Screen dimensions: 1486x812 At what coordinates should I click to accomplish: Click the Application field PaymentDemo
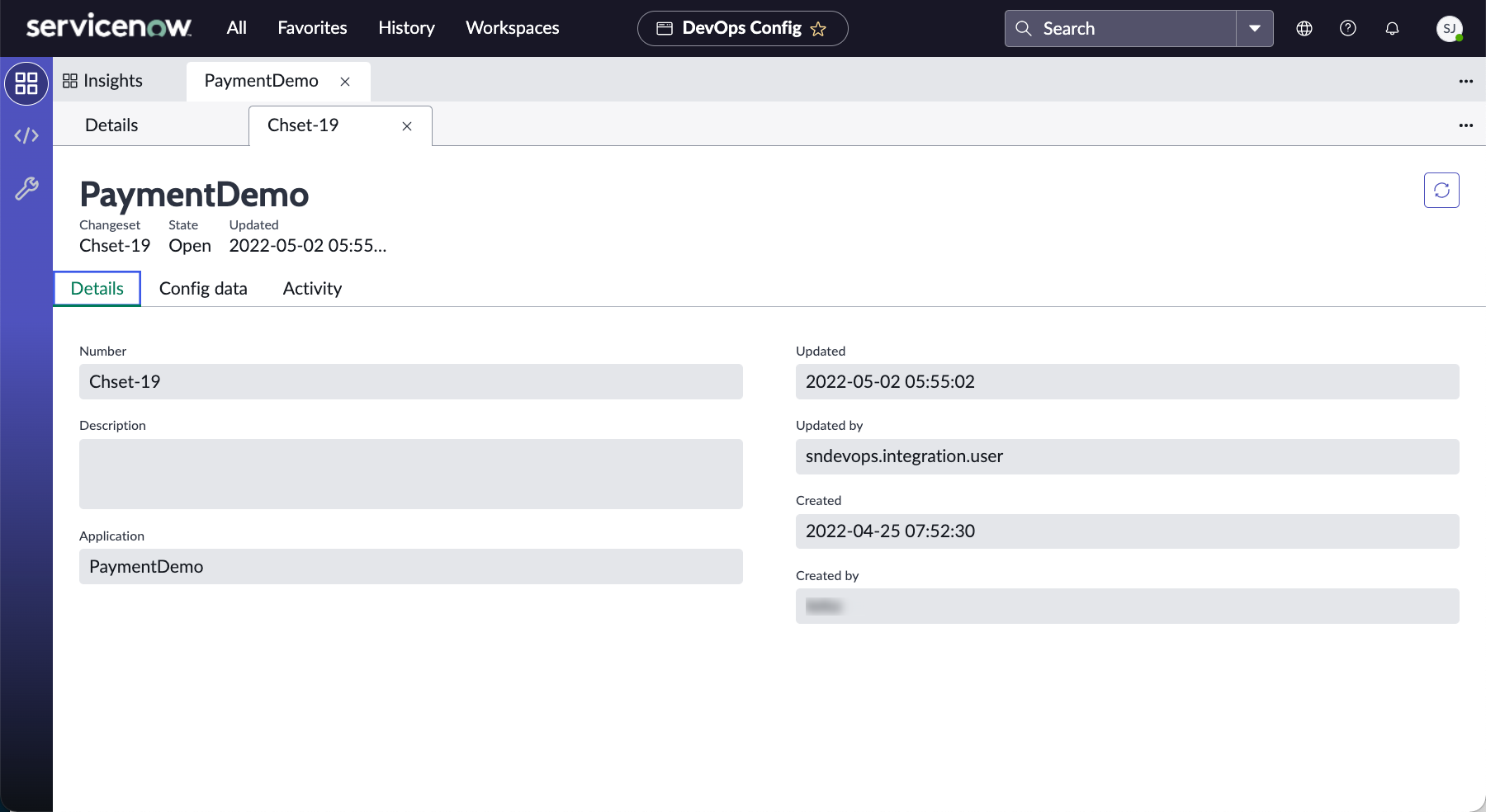[x=411, y=567]
